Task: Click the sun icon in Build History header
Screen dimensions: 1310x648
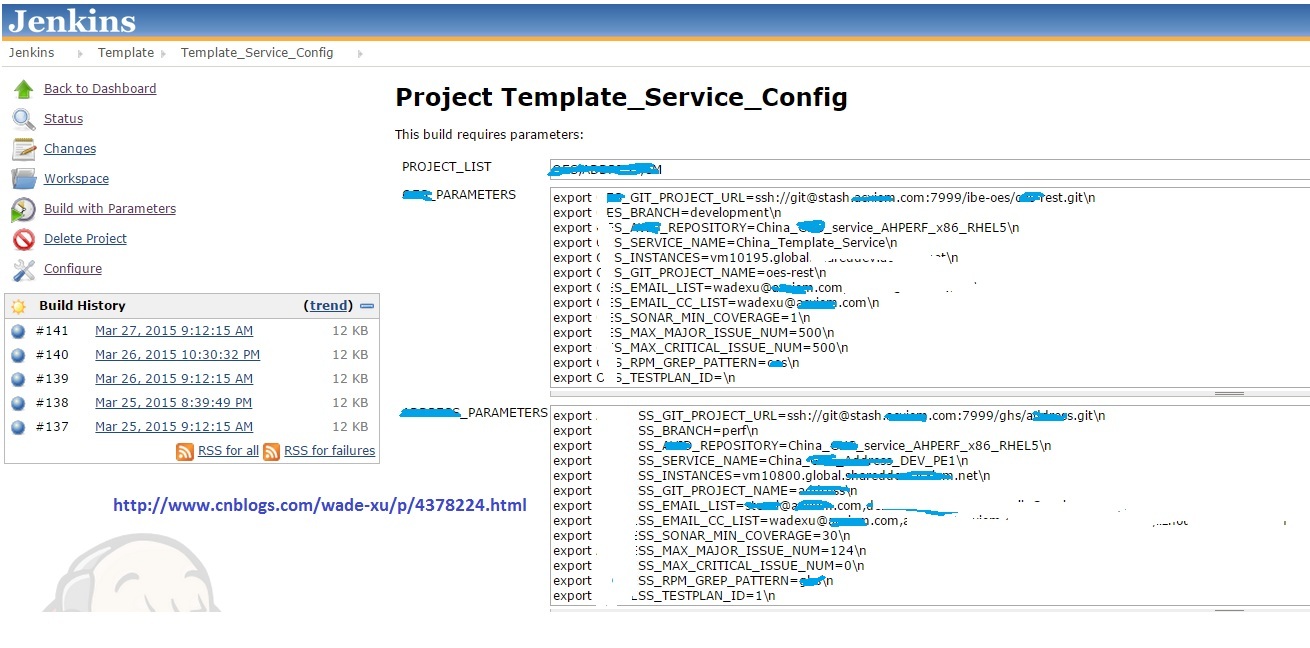Action: coord(18,306)
